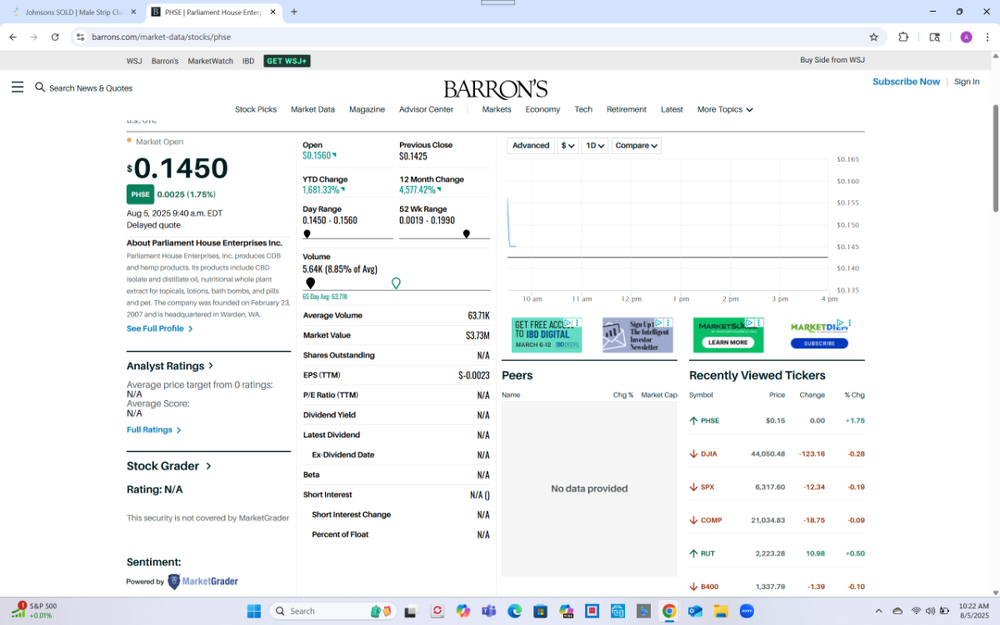Open browser extensions puzzle icon
This screenshot has width=1000, height=625.
click(x=903, y=37)
